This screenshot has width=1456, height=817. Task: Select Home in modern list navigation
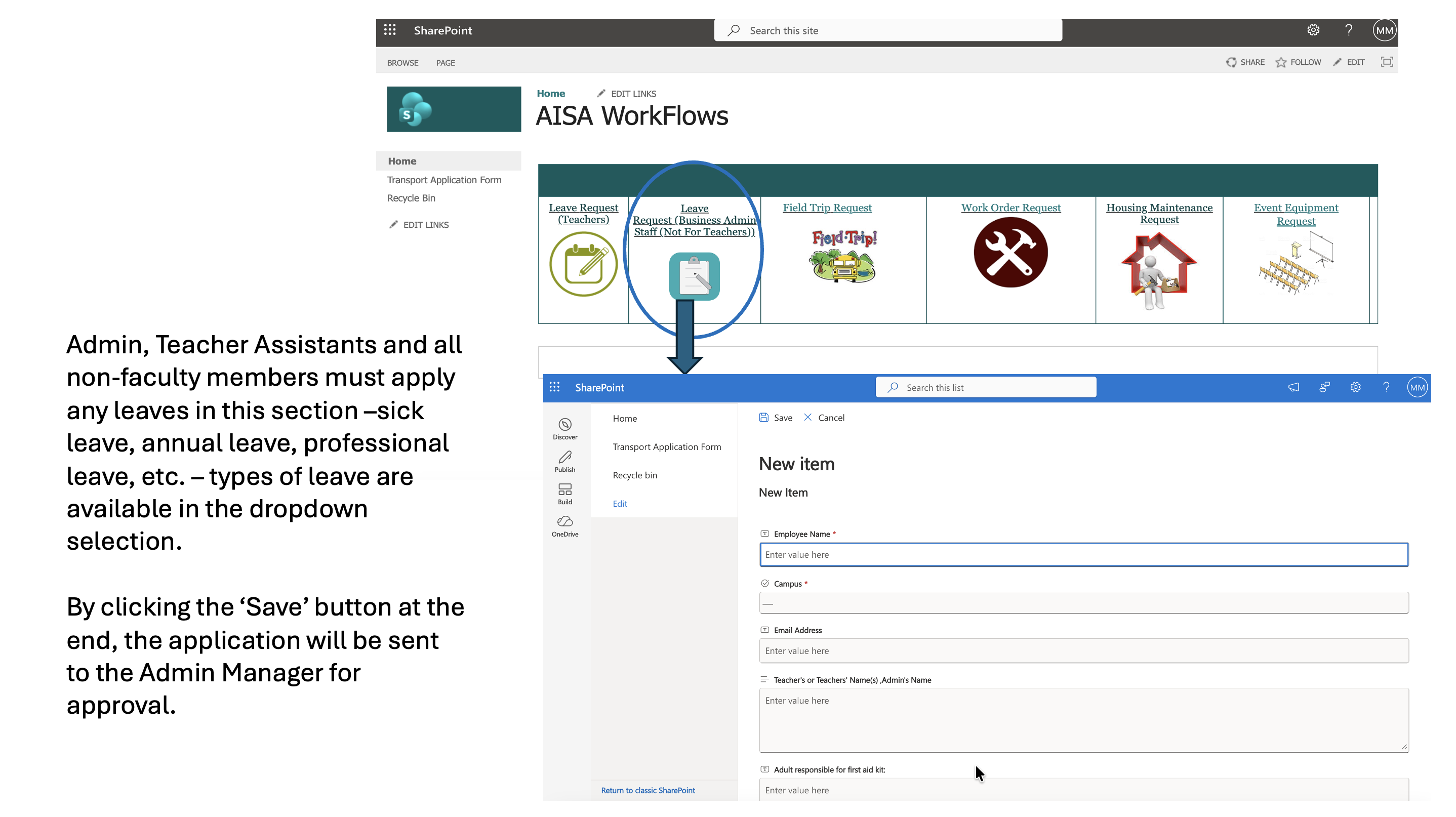coord(625,418)
